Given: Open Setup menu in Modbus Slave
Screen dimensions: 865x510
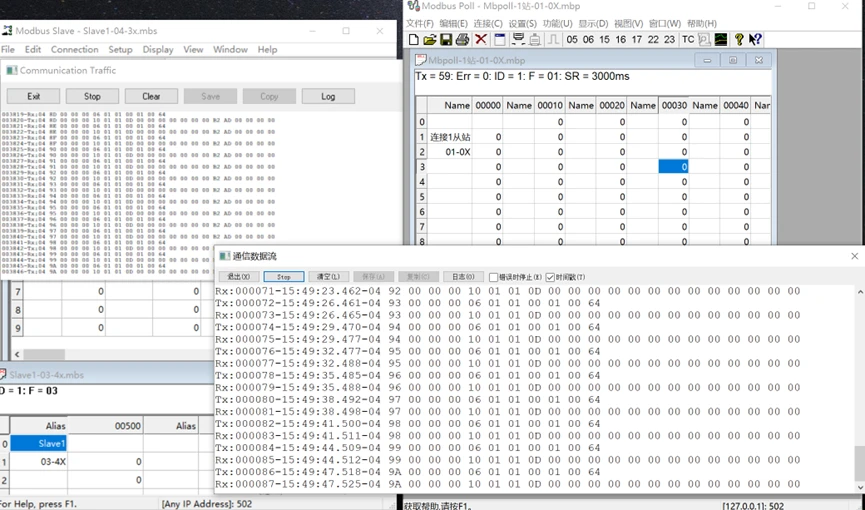Looking at the screenshot, I should [120, 50].
